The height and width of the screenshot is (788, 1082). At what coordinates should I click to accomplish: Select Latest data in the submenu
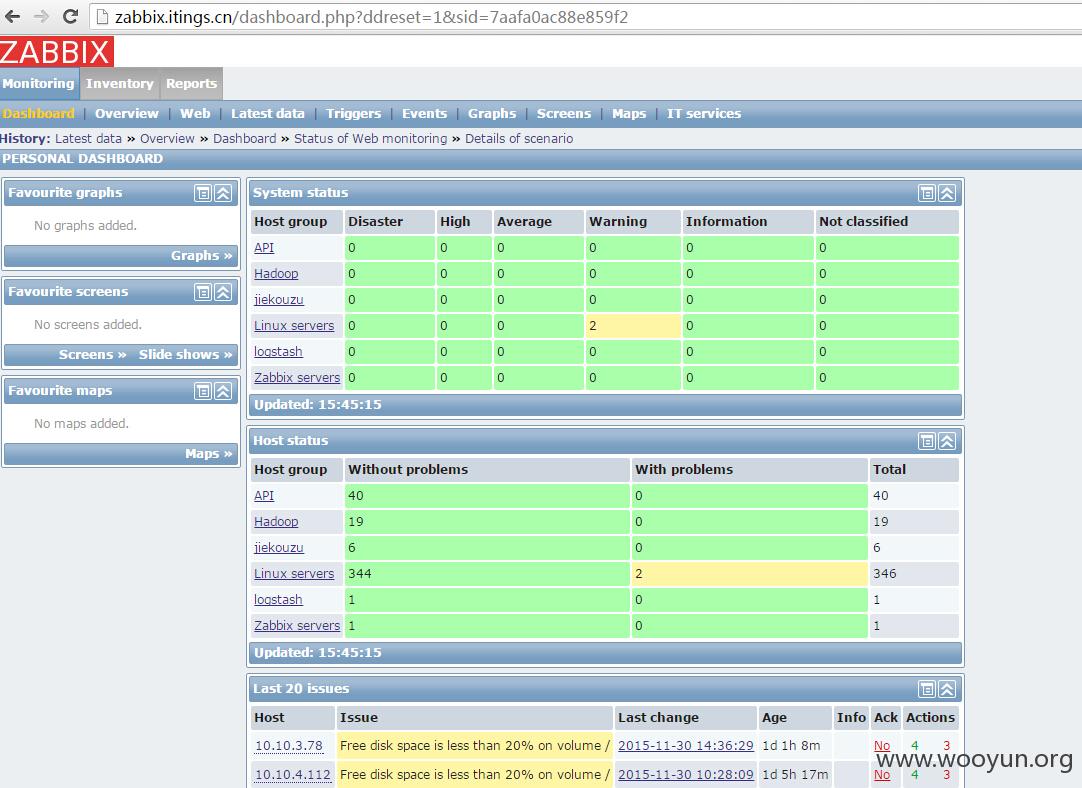pos(268,113)
